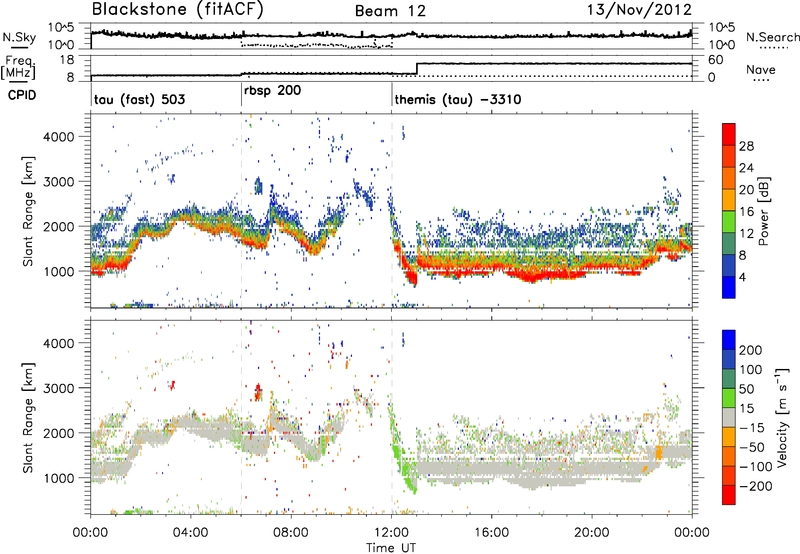Click the date '13/Nov/2012'
Screen dimensions: 800x554
(639, 10)
